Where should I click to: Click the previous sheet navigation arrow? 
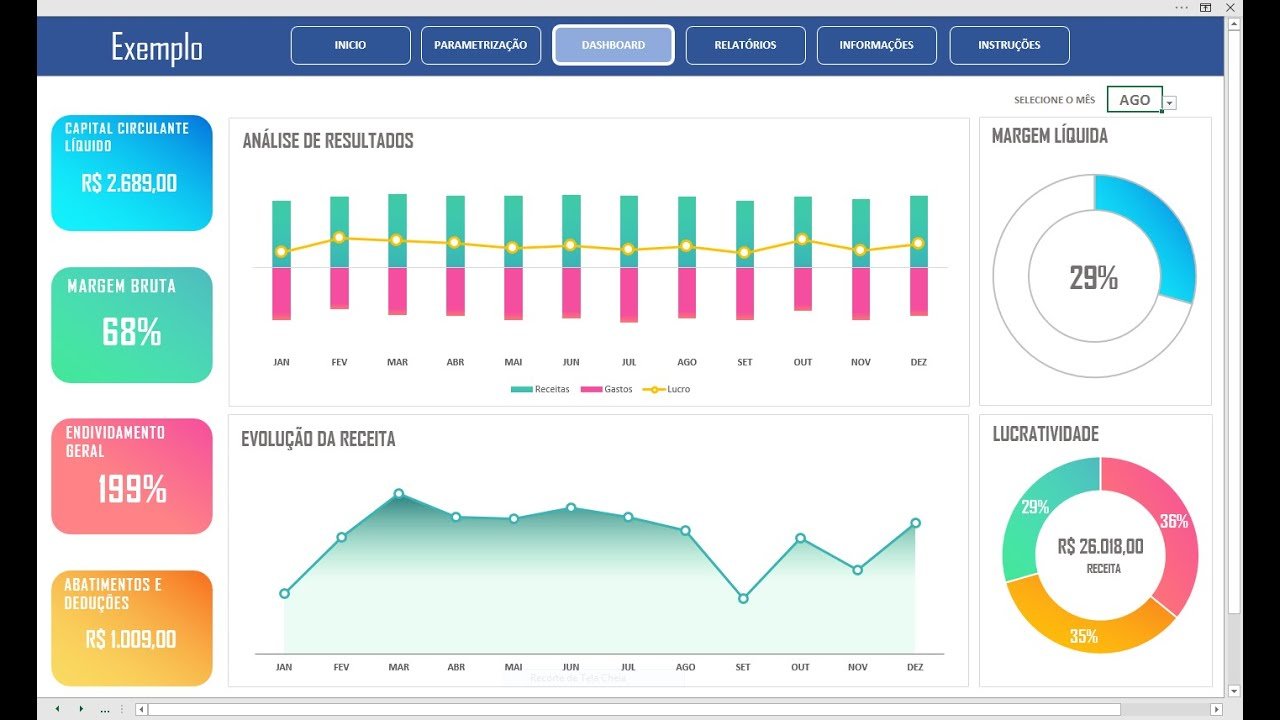click(57, 708)
